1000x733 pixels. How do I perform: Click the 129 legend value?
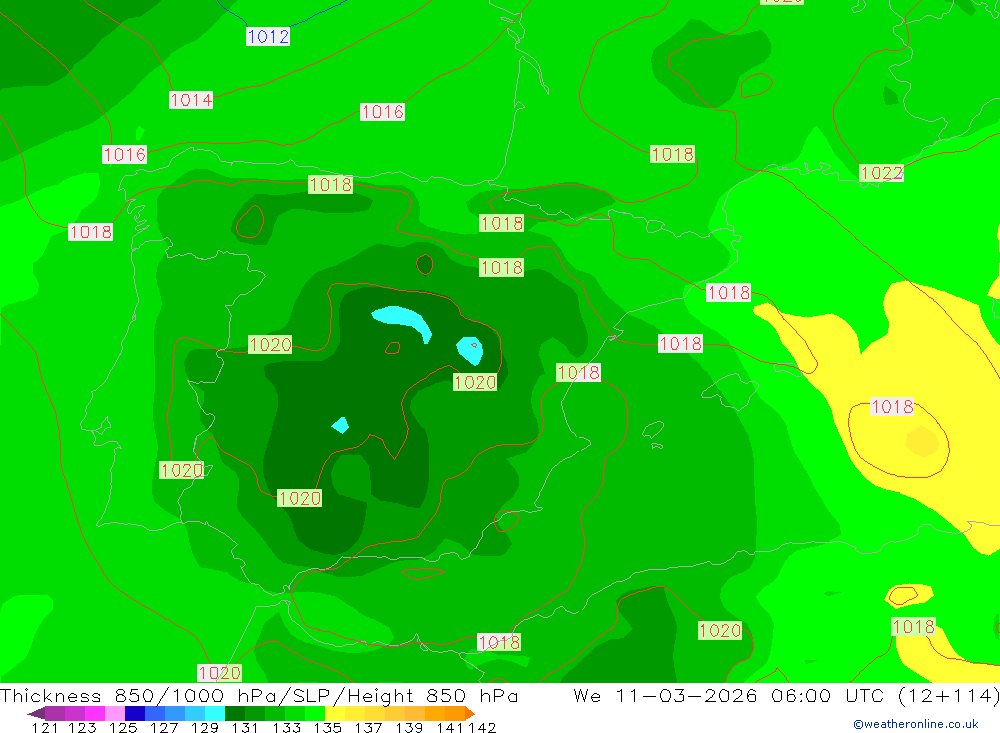click(205, 727)
